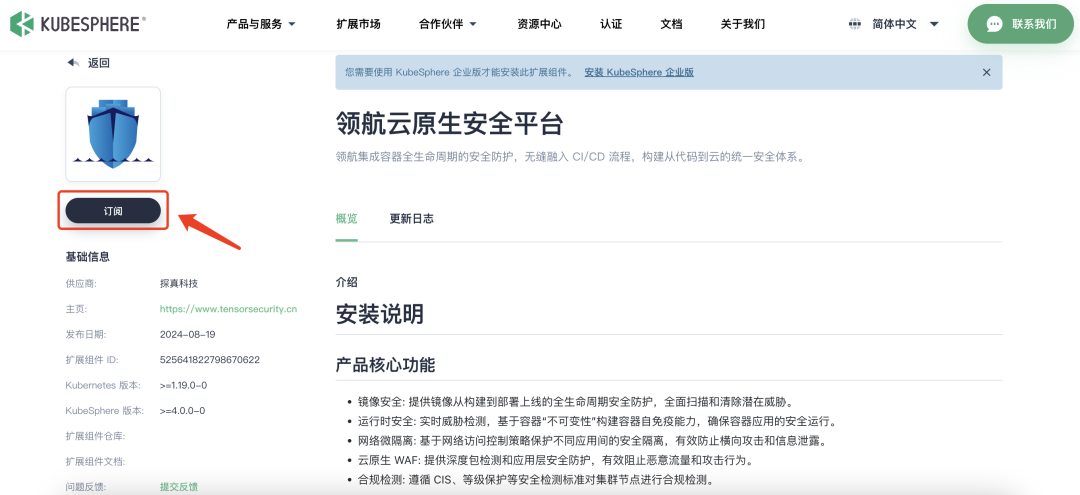Open 关于我们 page

point(742,24)
